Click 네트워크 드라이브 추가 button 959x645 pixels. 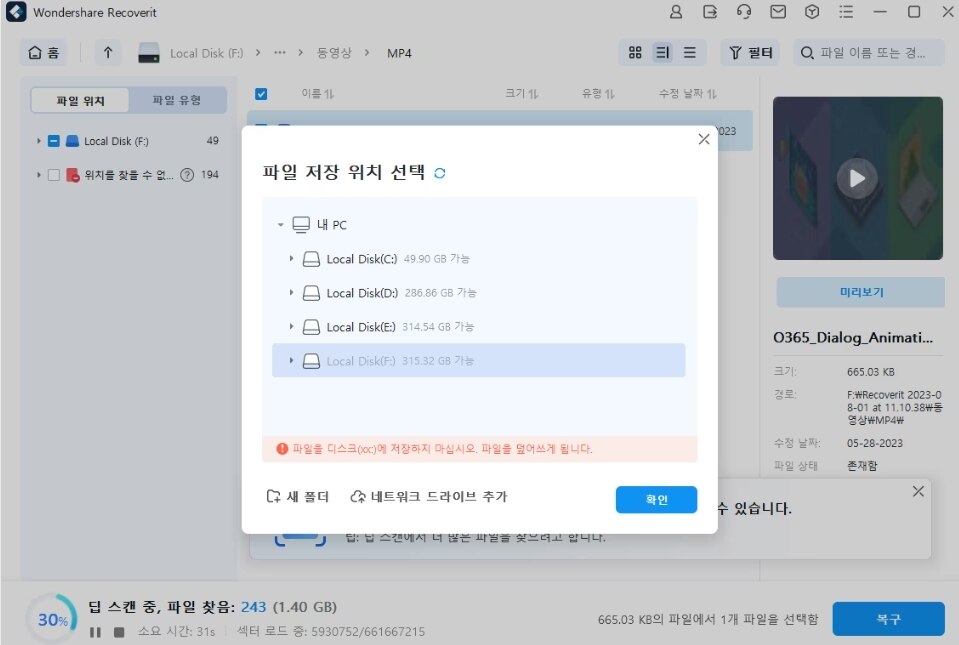429,496
